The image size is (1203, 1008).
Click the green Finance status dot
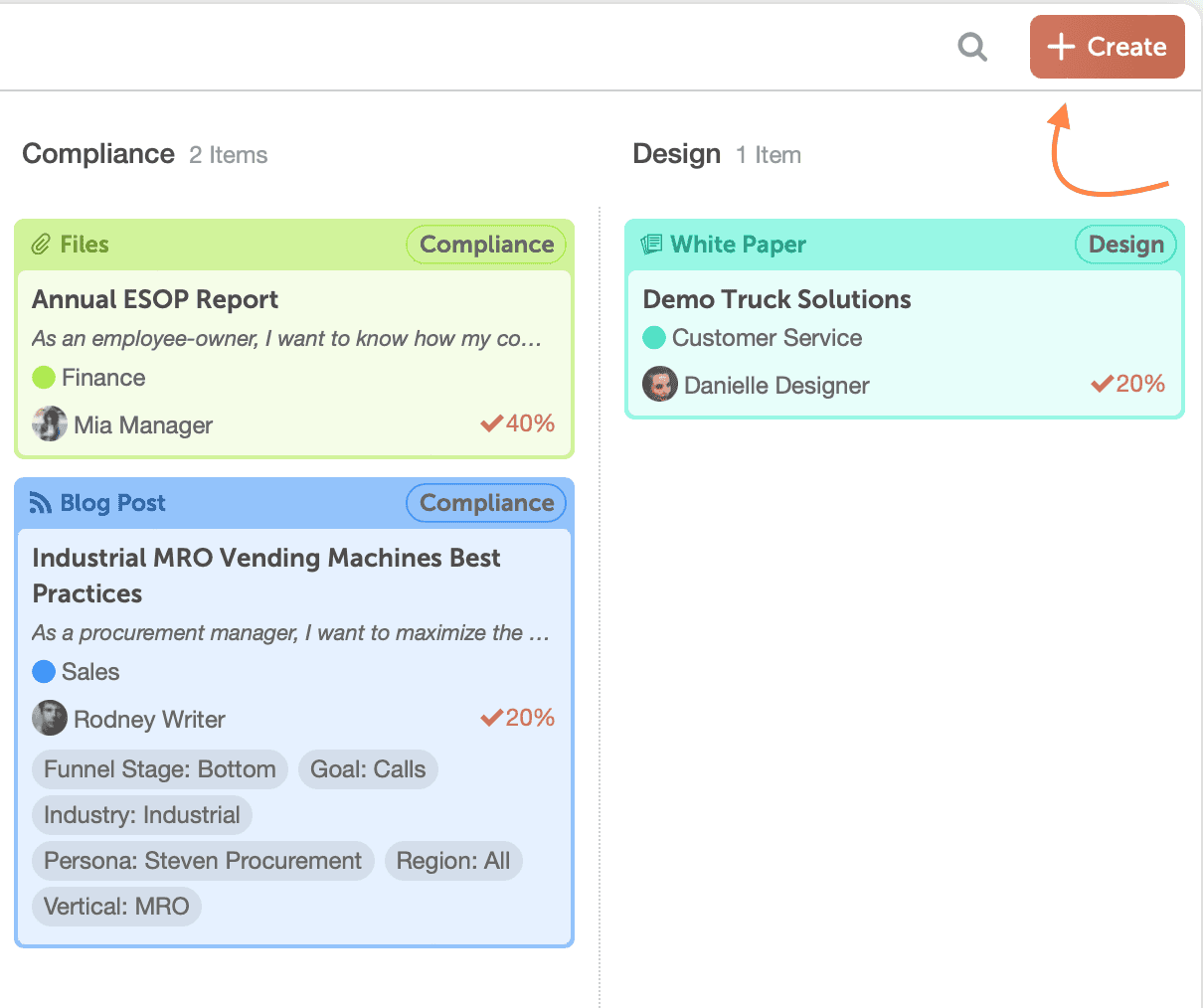[44, 377]
